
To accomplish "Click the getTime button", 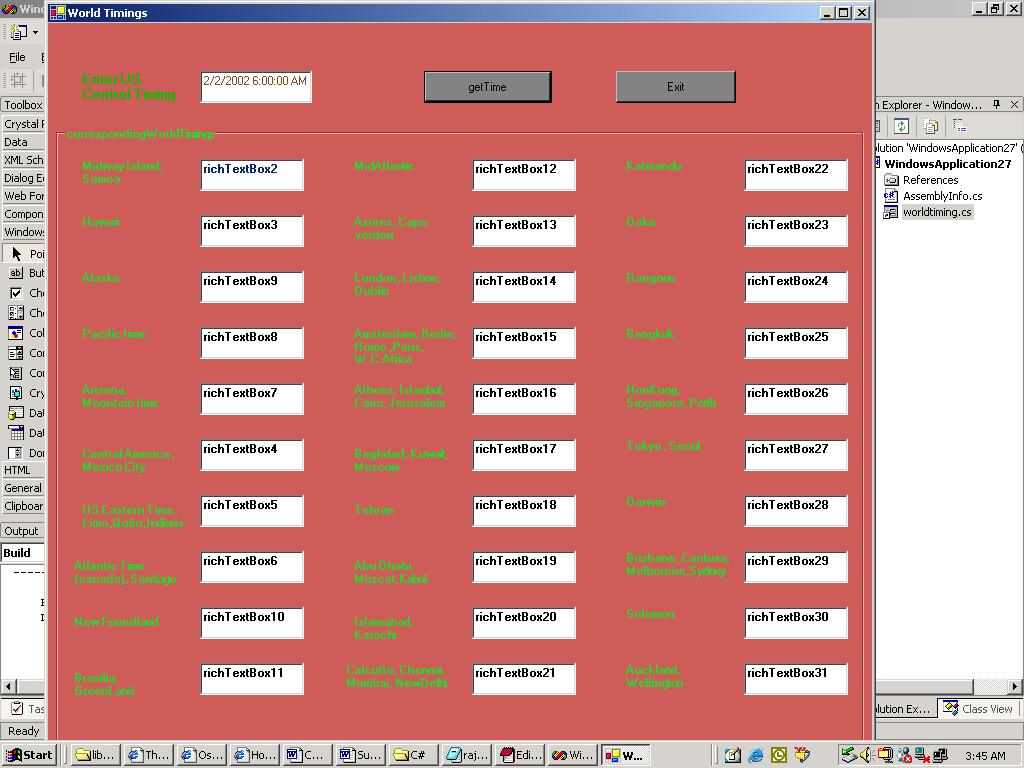I will (x=487, y=87).
